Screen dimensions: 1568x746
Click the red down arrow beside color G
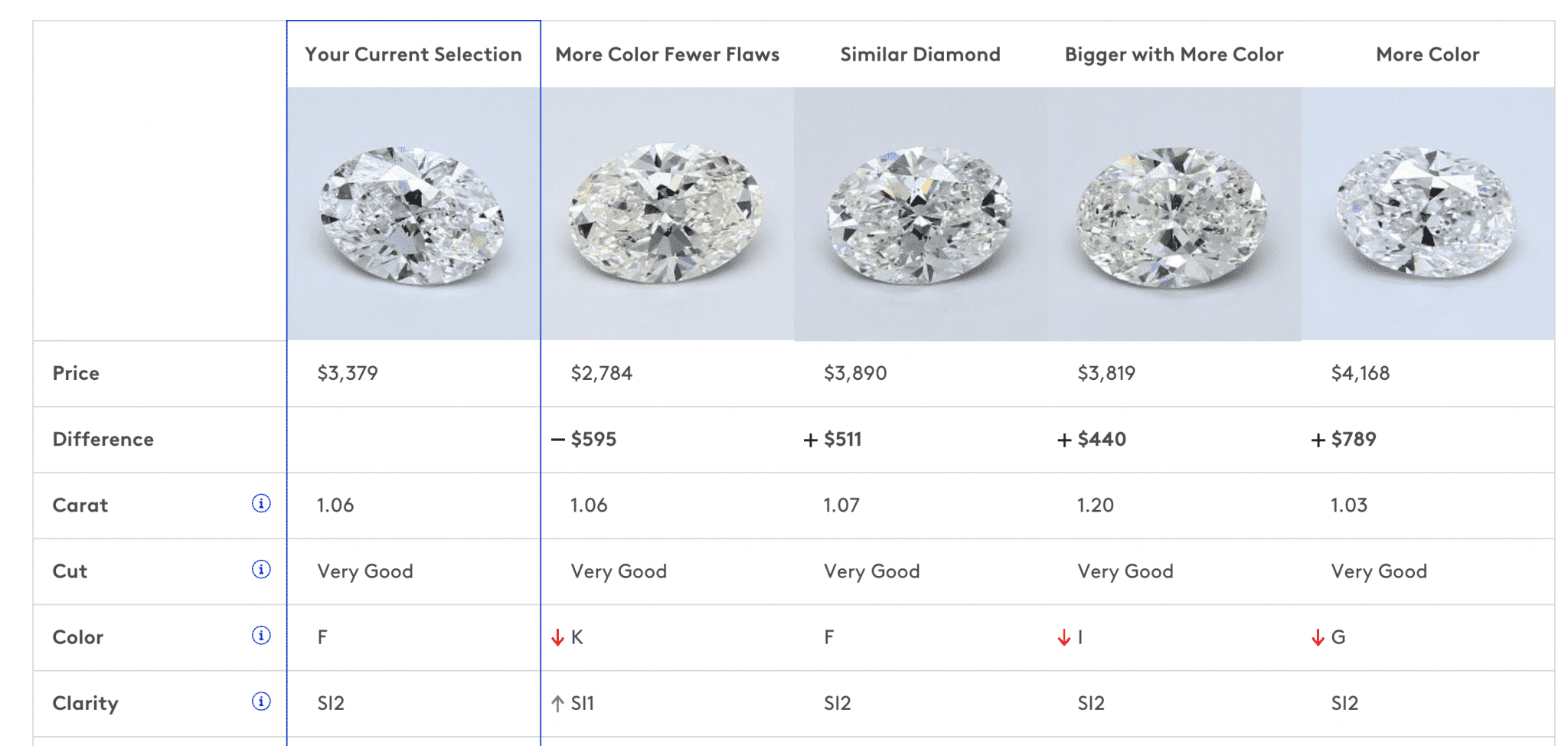(1317, 637)
